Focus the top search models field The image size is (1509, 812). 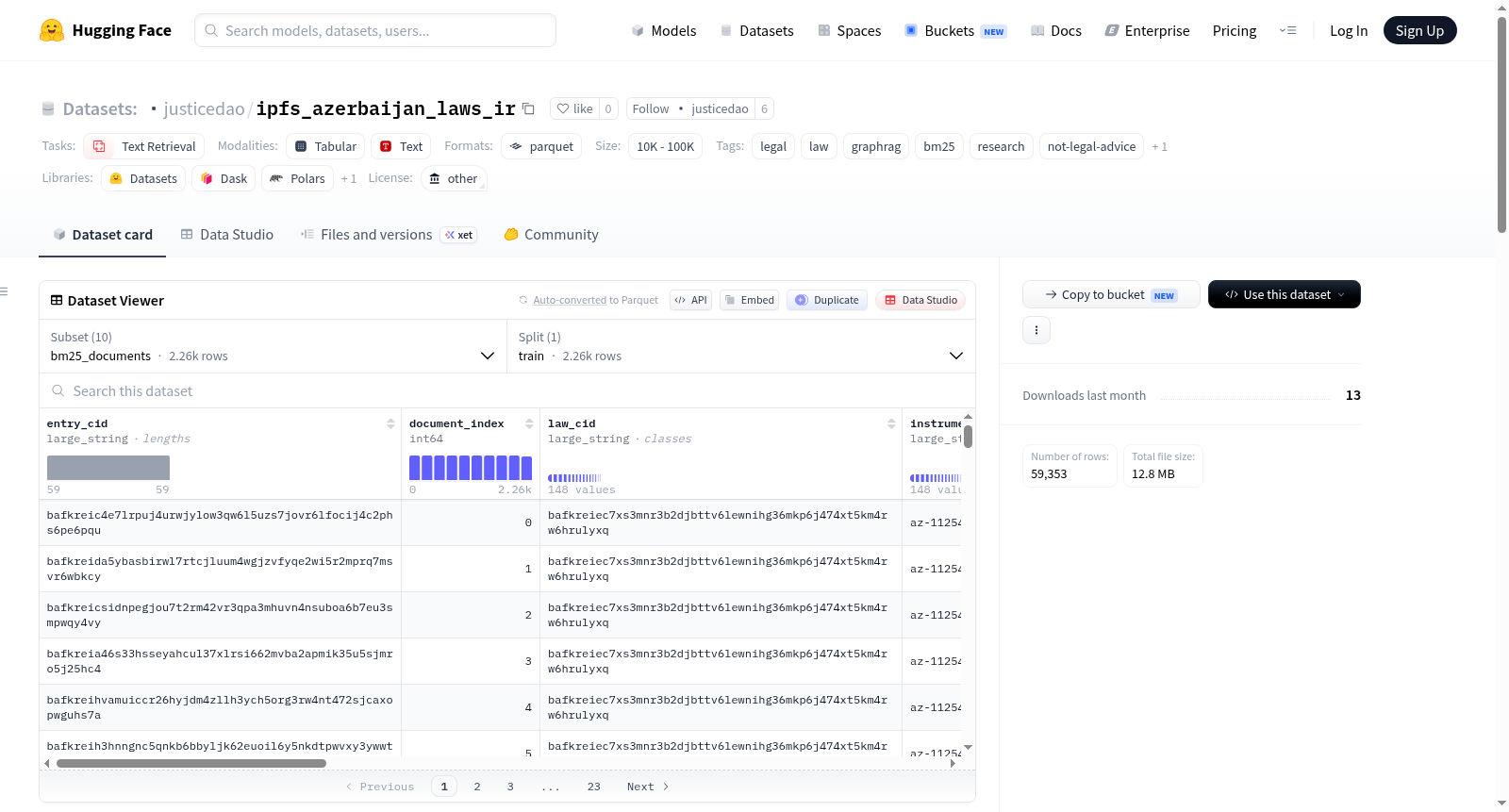[x=375, y=30]
